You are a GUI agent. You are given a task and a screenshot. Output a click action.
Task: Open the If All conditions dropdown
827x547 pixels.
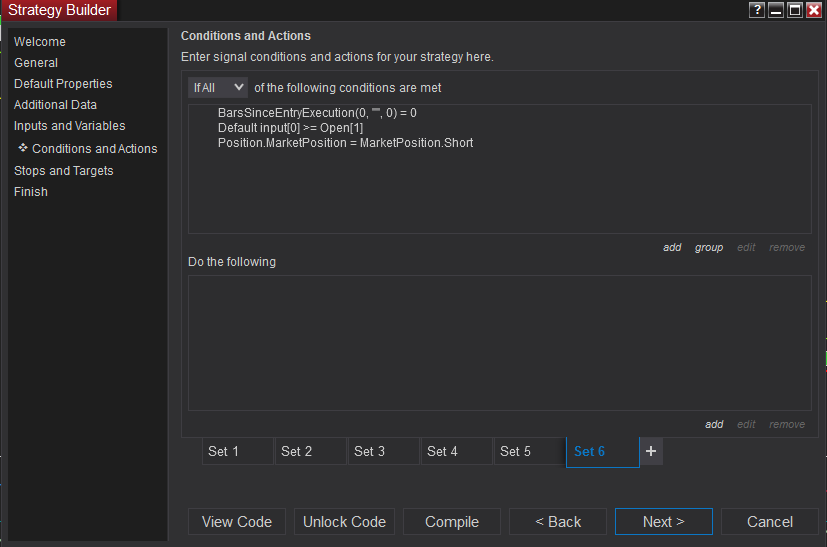click(x=218, y=88)
